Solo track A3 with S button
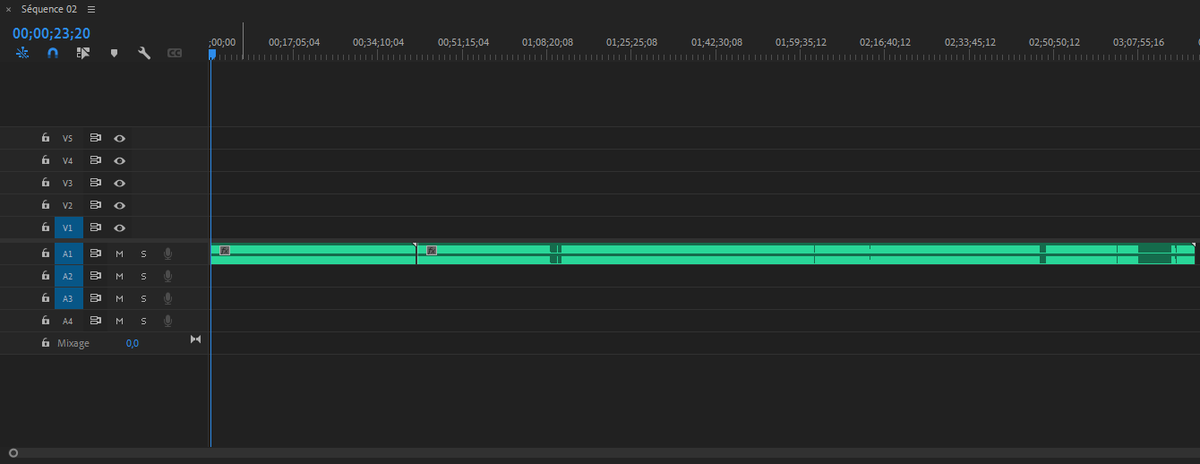The width and height of the screenshot is (1200, 464). (143, 298)
